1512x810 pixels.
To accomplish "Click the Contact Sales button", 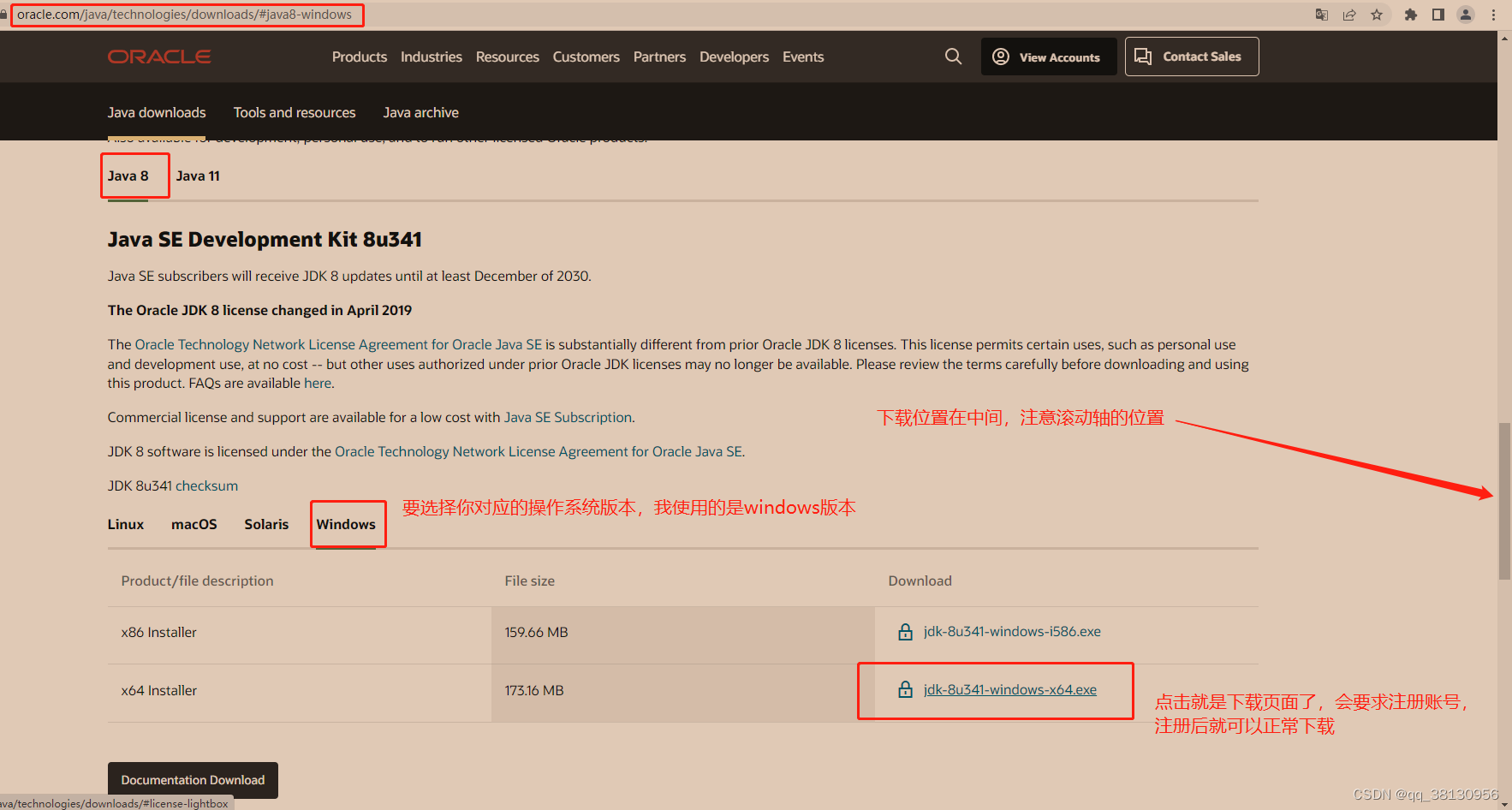I will click(x=1192, y=57).
